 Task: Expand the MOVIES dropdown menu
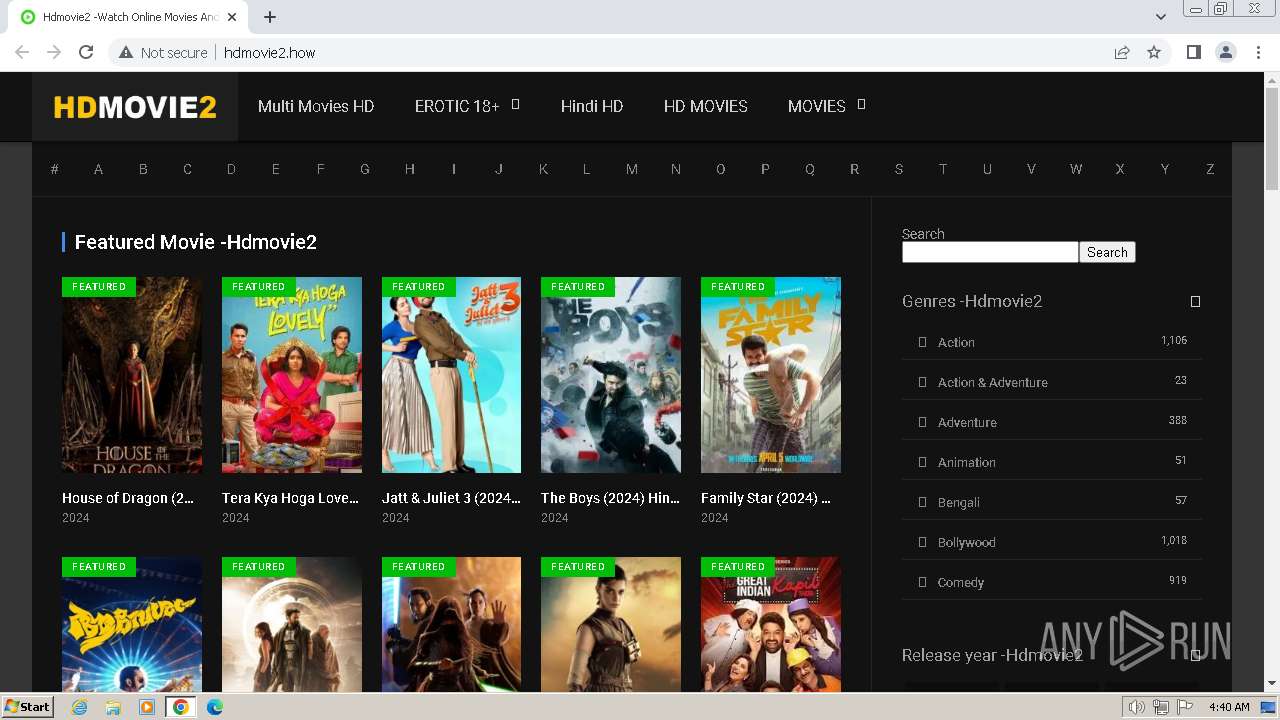[x=826, y=106]
